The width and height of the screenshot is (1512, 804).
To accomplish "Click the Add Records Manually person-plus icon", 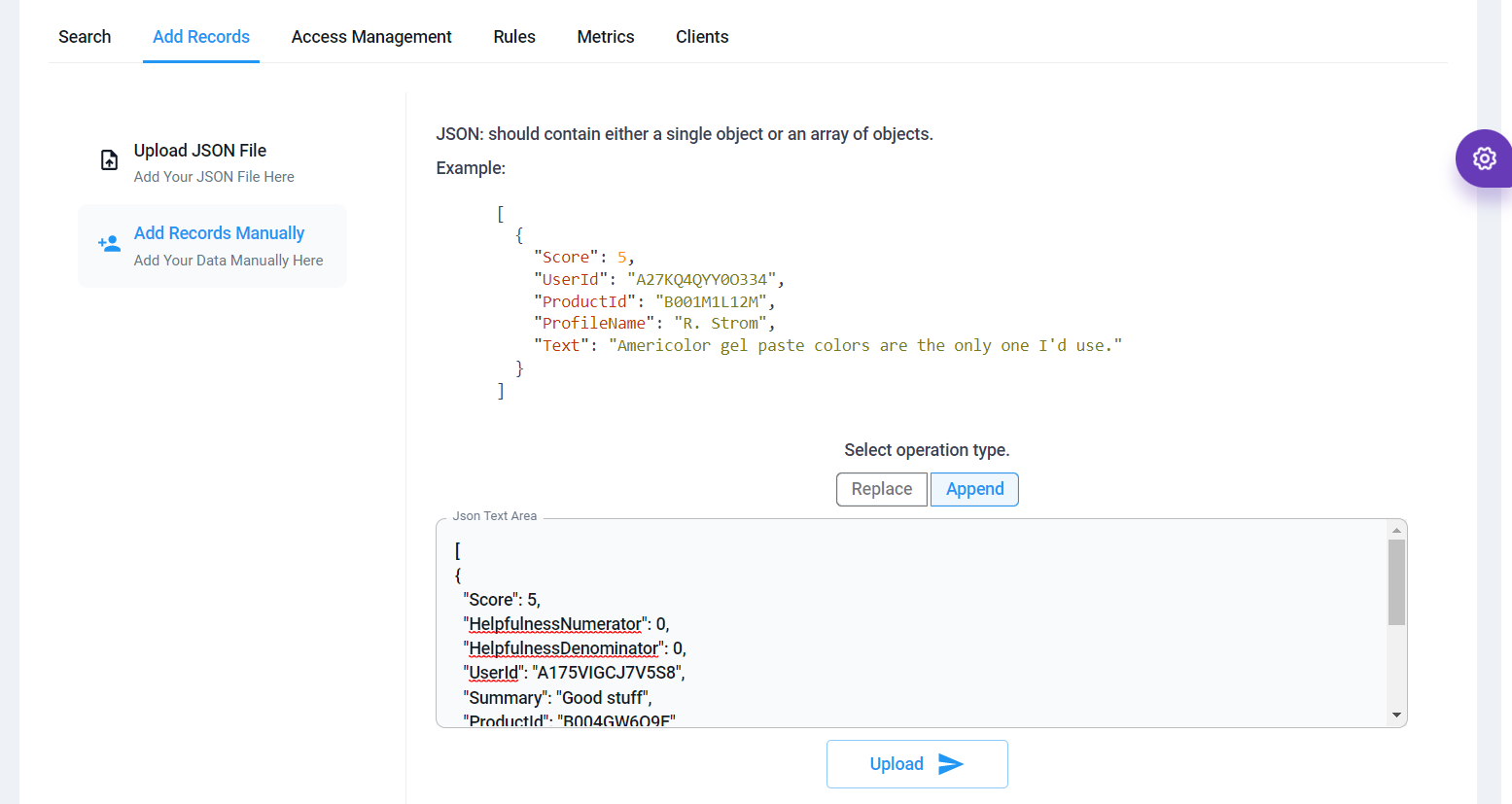I will [x=110, y=244].
